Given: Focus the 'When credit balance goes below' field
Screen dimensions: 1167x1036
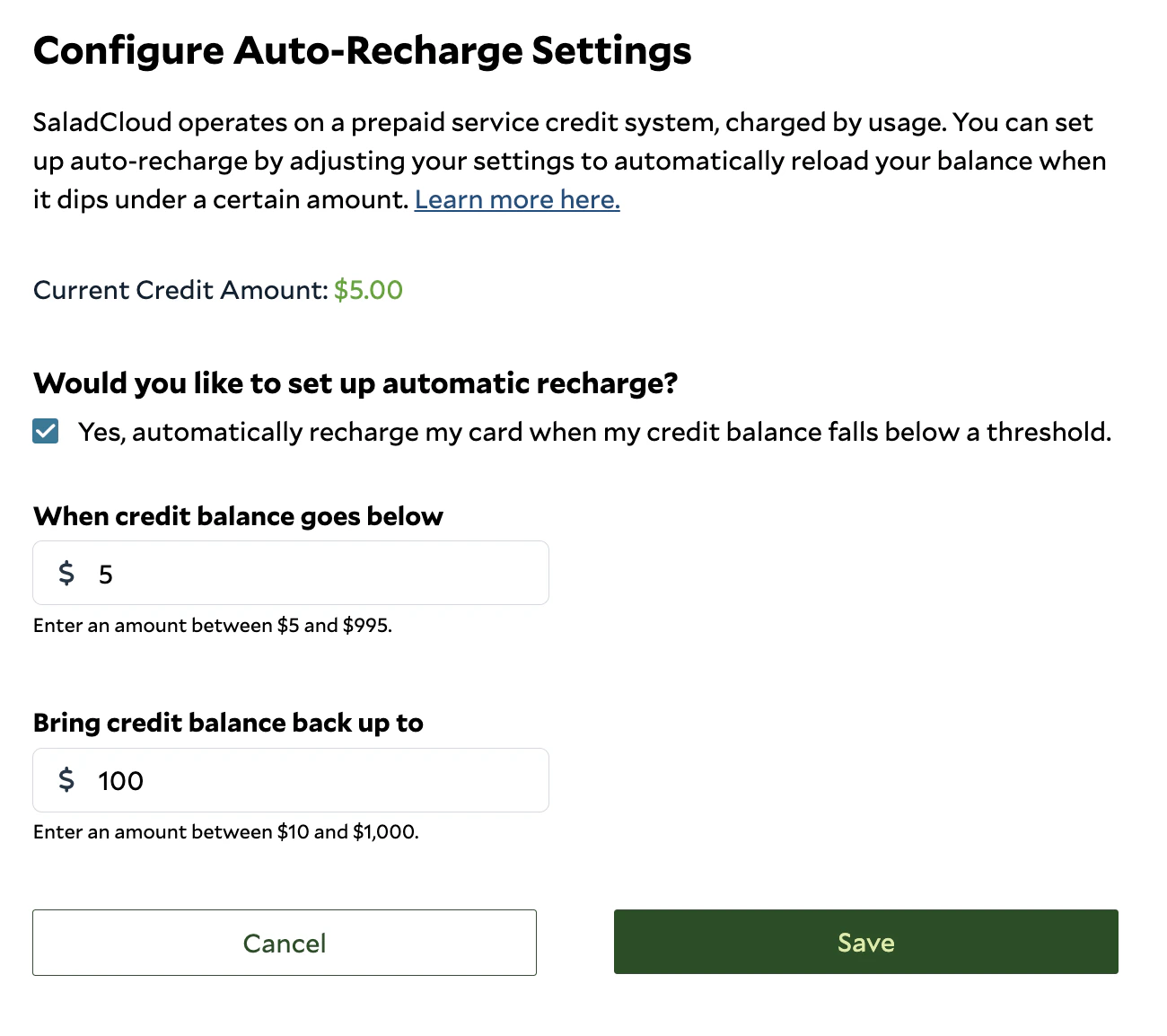Looking at the screenshot, I should (x=291, y=573).
